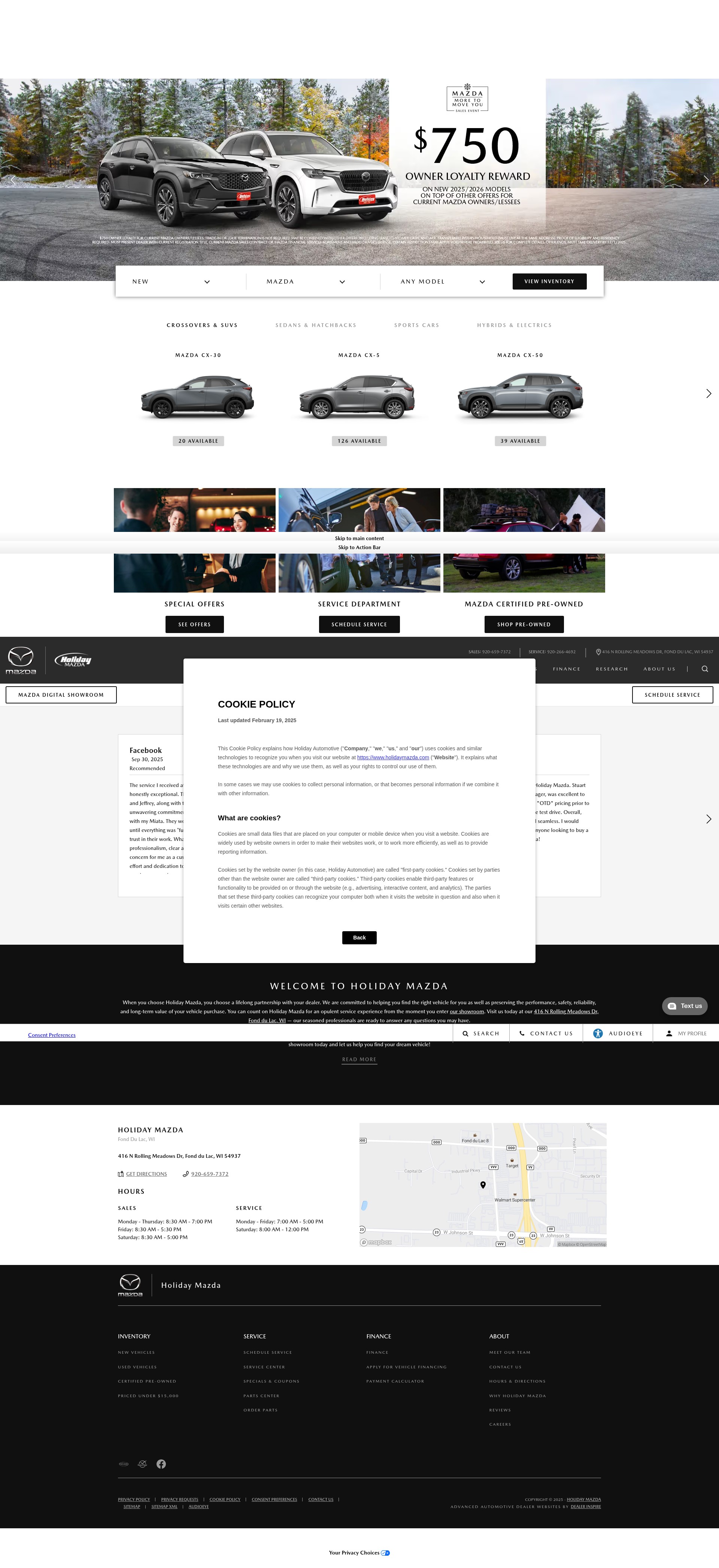Image resolution: width=719 pixels, height=1568 pixels.
Task: Click Contact Us in the bottom action bar
Action: (546, 1033)
